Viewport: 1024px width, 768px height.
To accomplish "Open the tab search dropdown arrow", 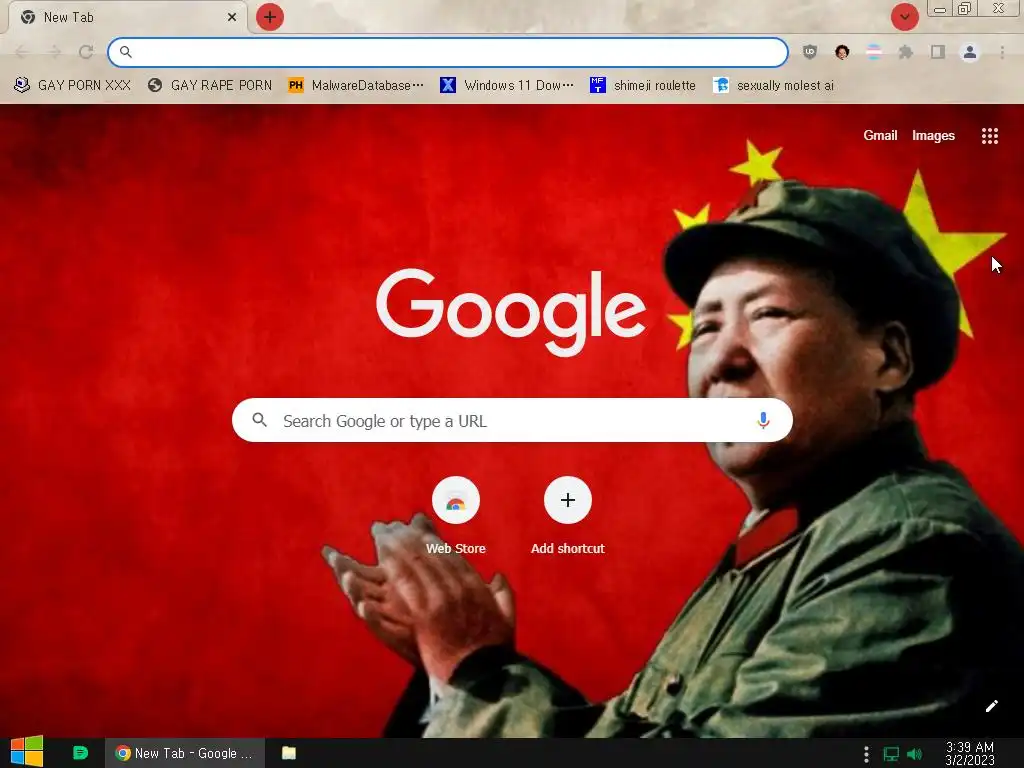I will point(904,17).
